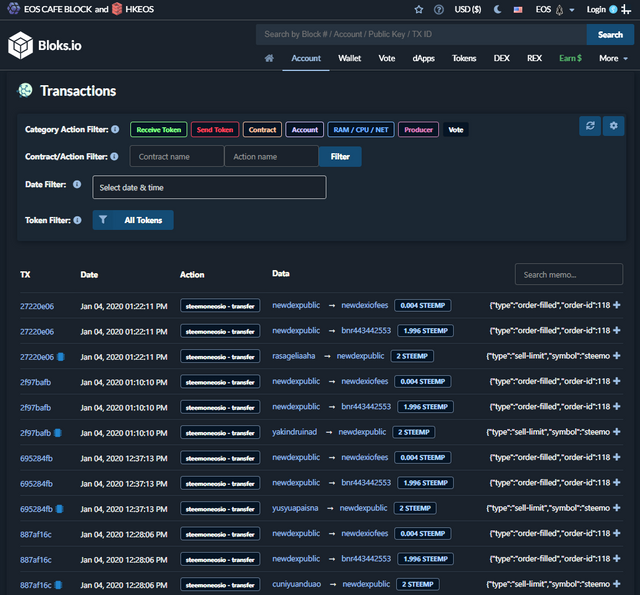Click the favorite star icon in top bar
Screen dimensions: 640x595
419,9
